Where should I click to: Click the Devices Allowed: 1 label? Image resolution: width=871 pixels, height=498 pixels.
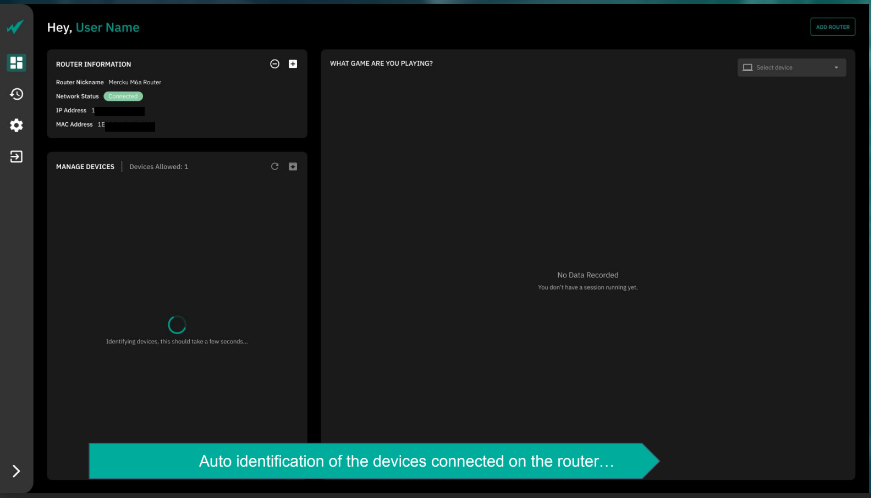pos(159,167)
